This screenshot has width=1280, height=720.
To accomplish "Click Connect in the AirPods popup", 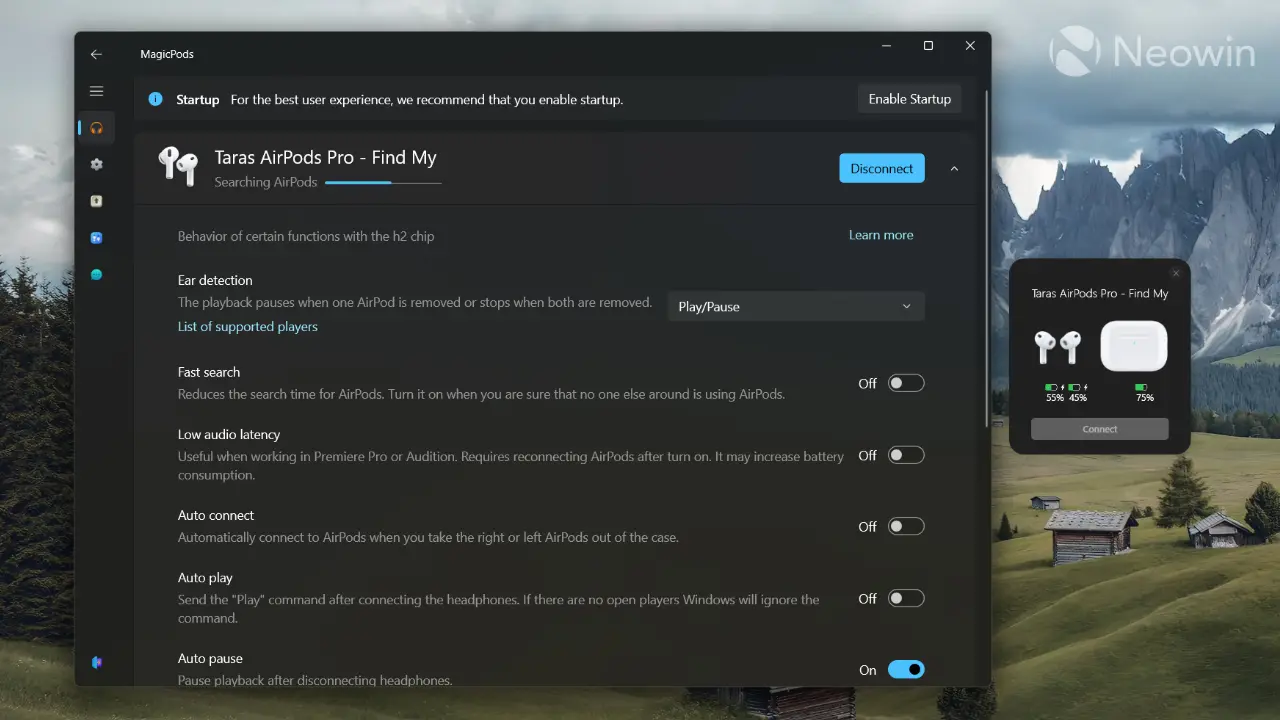I will click(1099, 428).
